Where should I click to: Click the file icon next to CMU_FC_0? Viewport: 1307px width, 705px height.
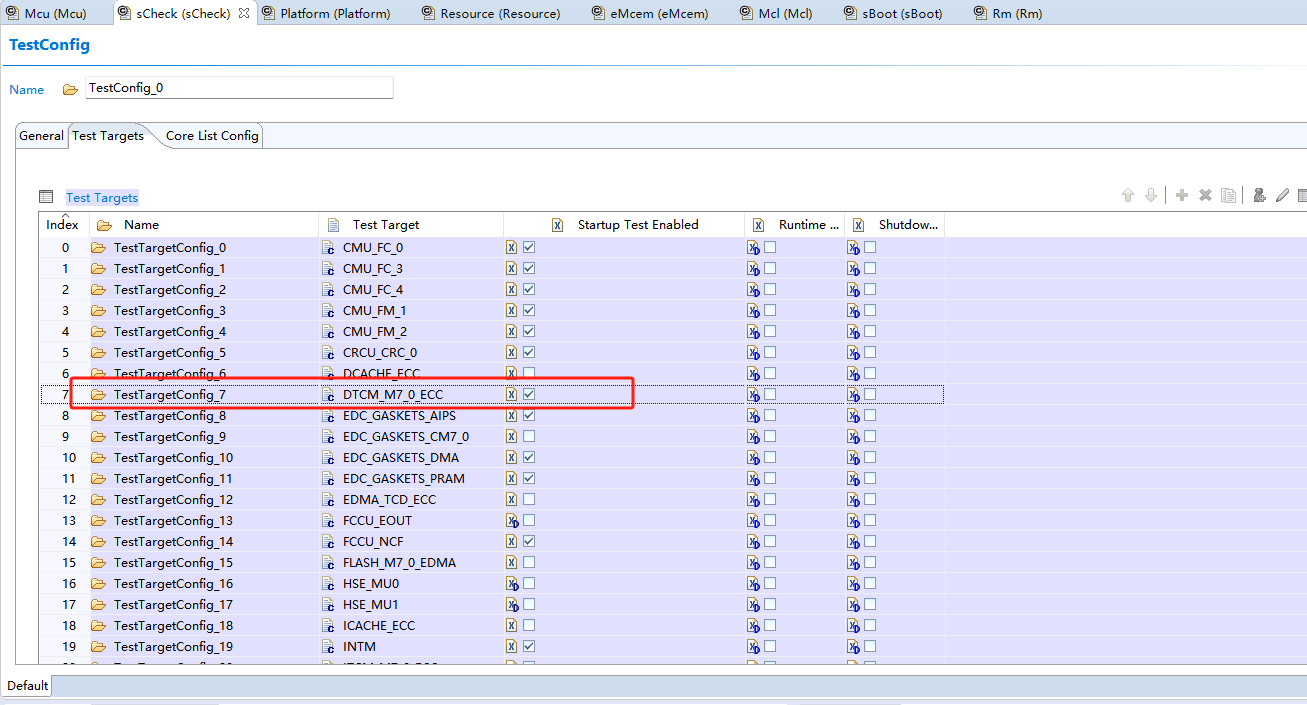click(x=328, y=248)
